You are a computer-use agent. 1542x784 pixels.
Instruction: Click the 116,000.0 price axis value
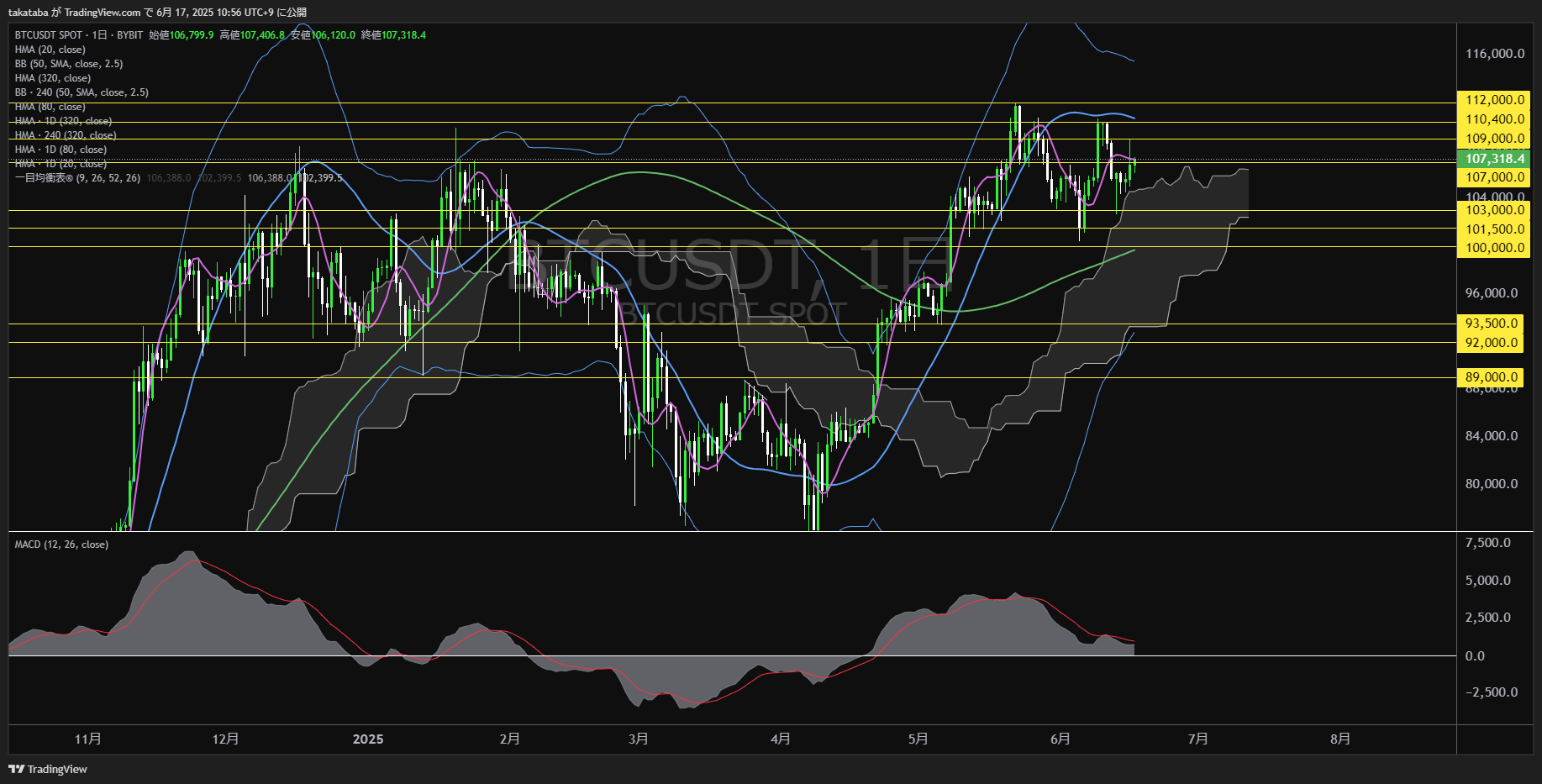(x=1495, y=54)
